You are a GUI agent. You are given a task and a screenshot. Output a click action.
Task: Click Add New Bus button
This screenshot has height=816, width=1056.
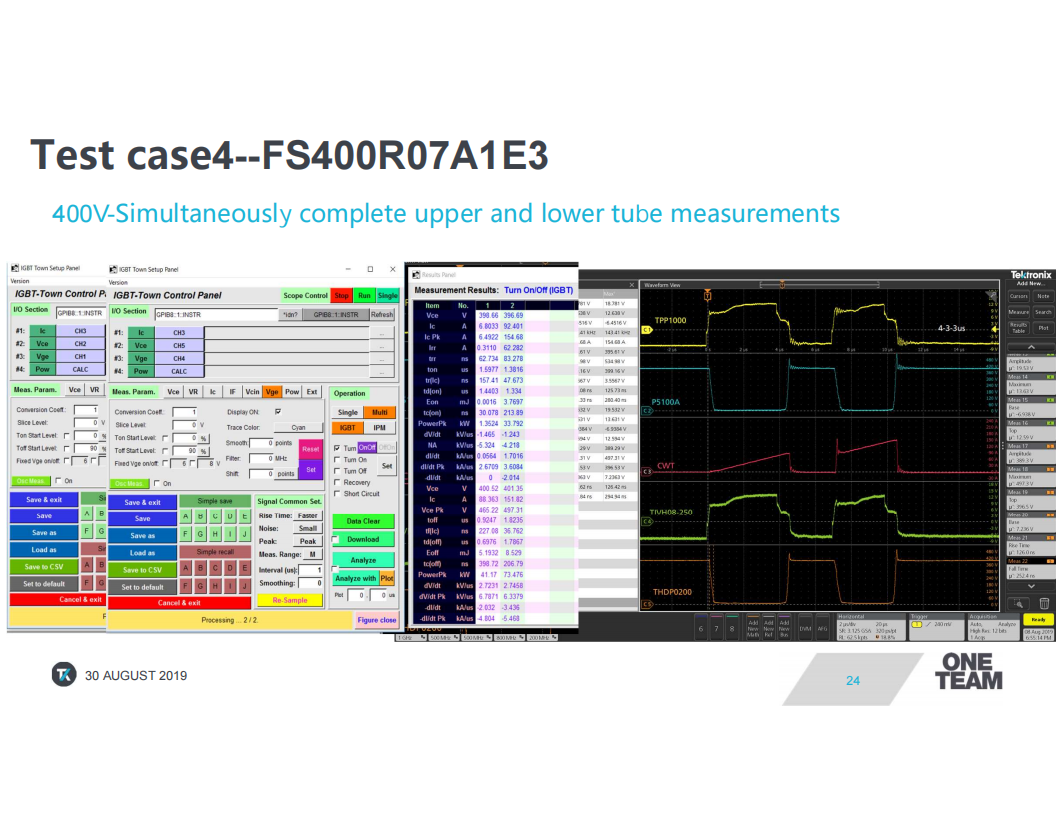(x=784, y=627)
